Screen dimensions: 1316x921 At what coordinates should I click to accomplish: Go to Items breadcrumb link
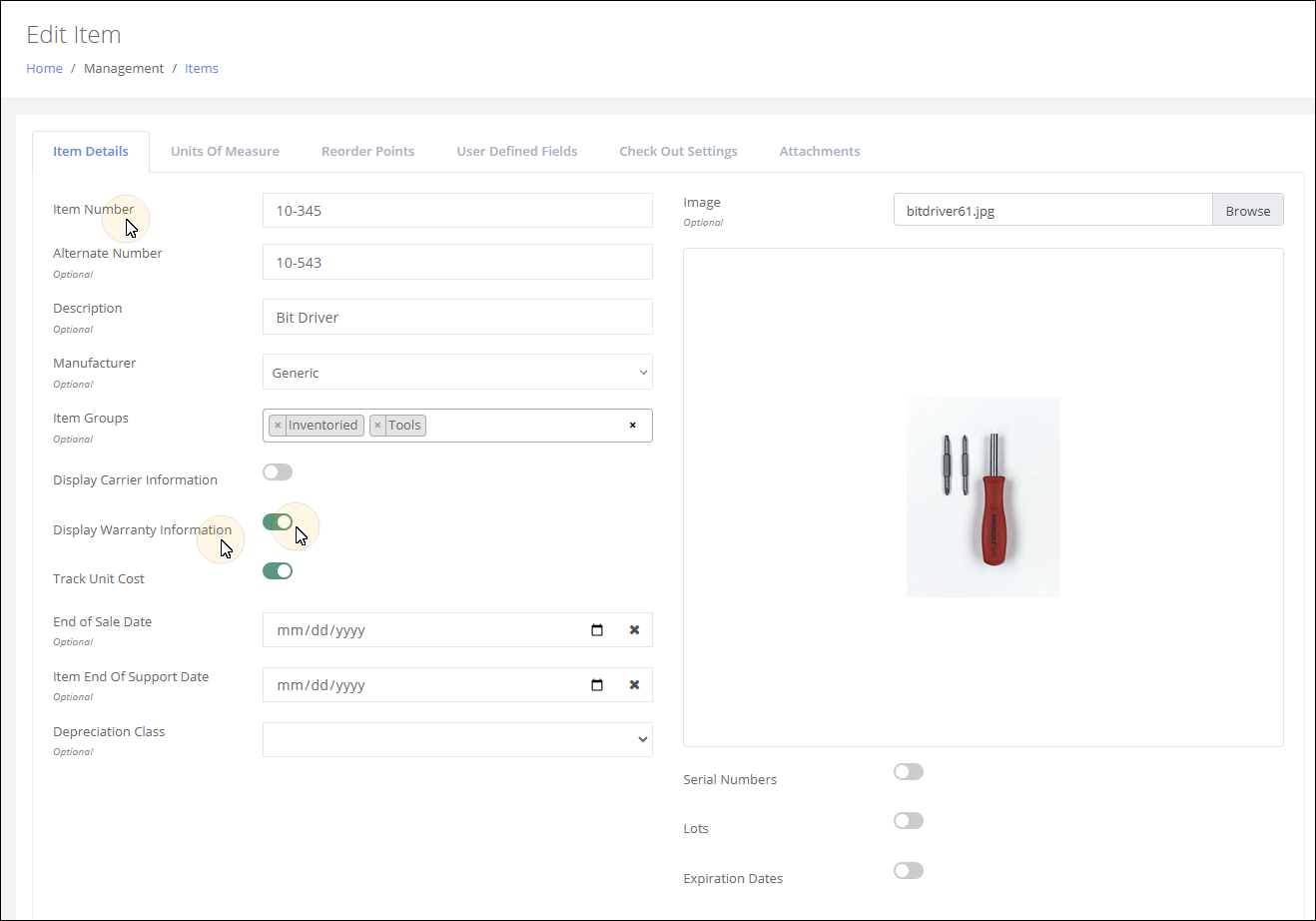(x=202, y=69)
